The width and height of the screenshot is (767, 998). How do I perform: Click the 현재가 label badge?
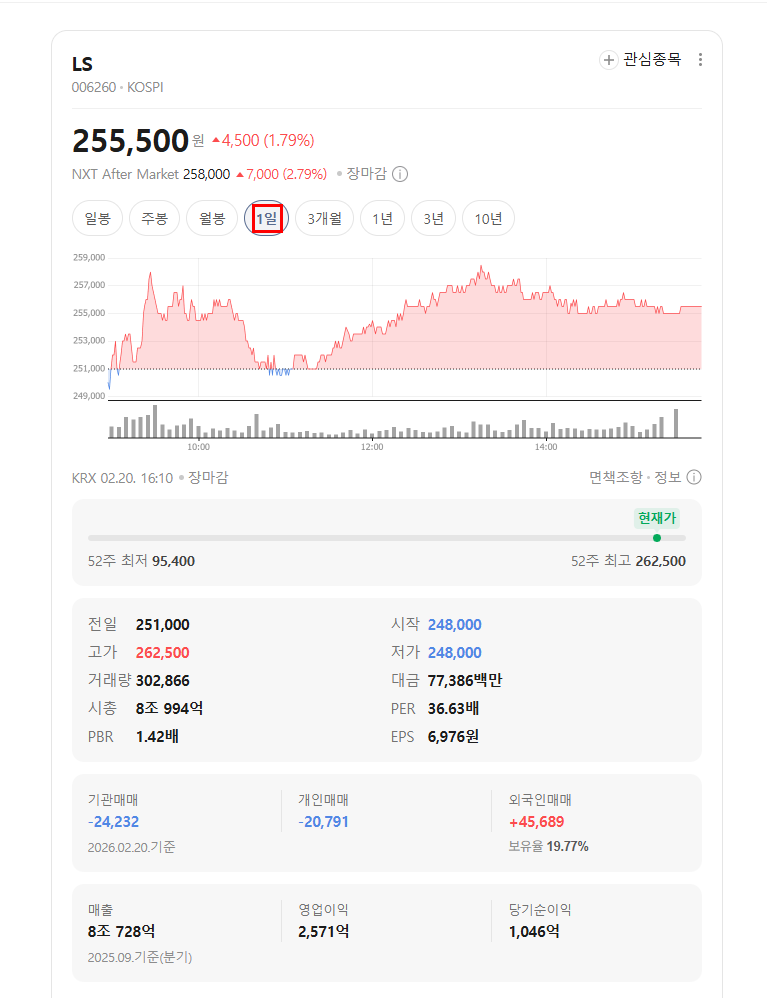[657, 518]
